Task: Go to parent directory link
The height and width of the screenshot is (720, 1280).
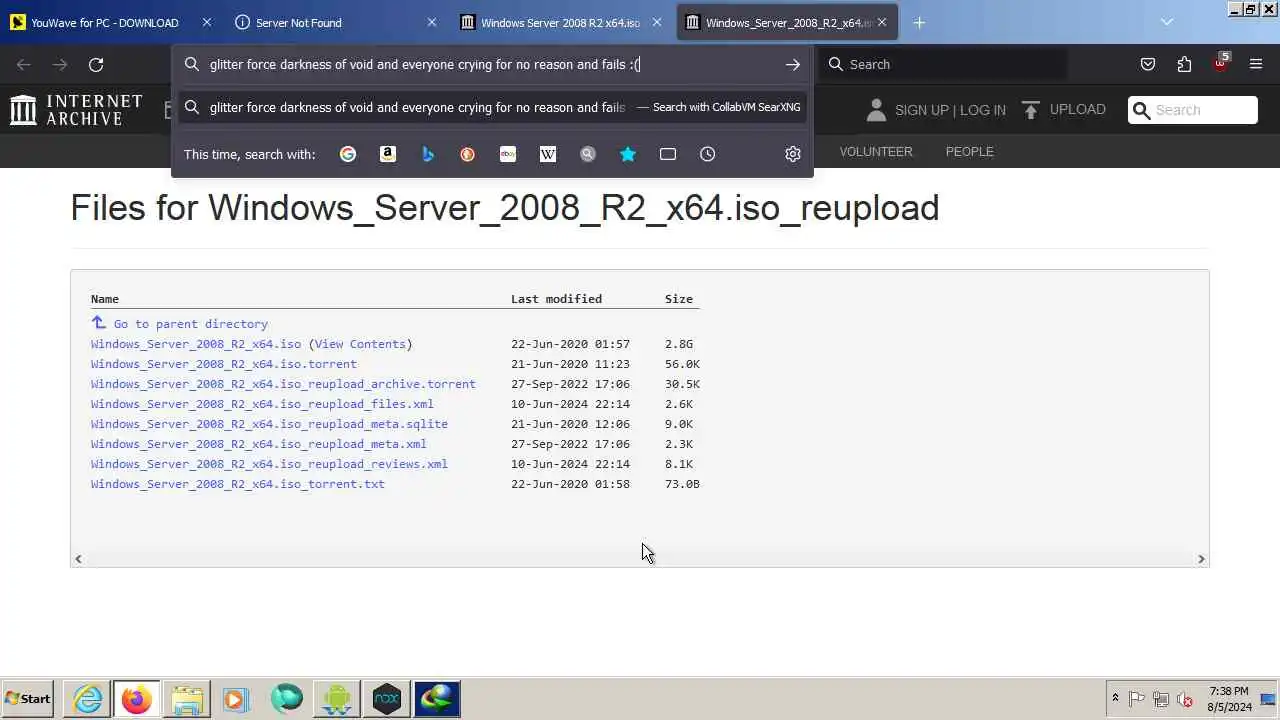Action: tap(191, 324)
